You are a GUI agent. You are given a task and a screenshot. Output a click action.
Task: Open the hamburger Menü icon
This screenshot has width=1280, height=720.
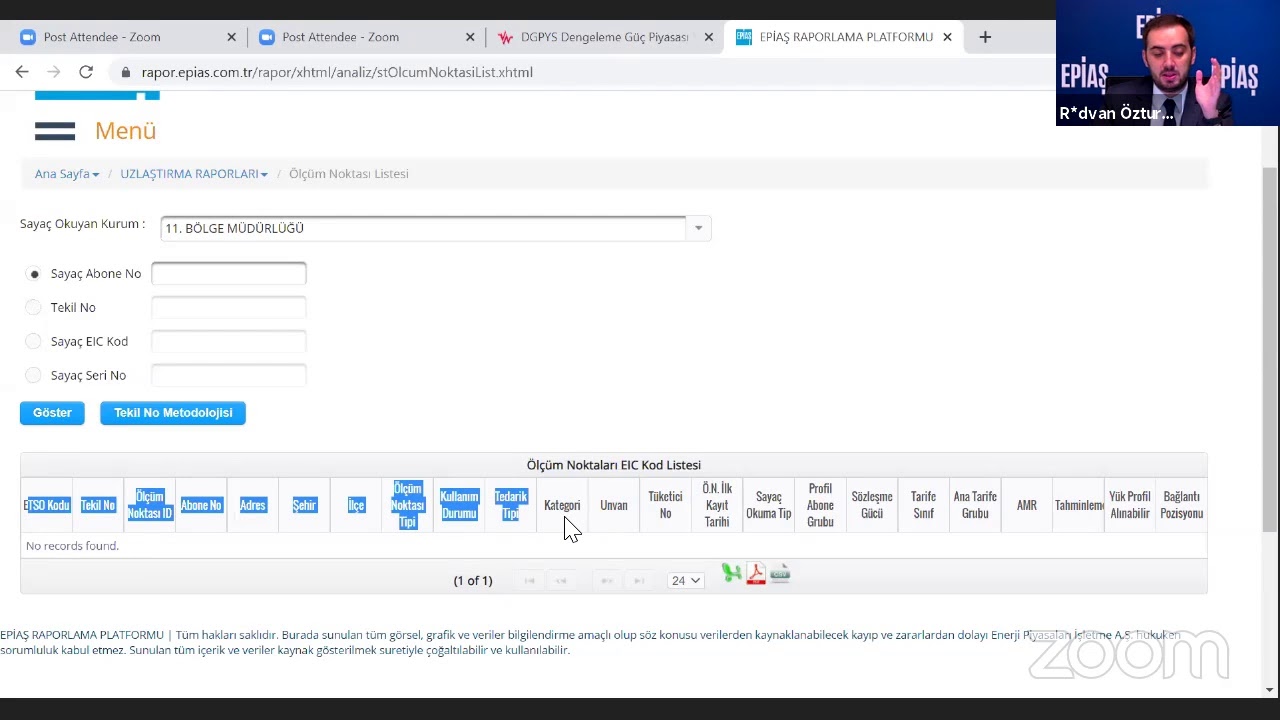click(x=55, y=131)
